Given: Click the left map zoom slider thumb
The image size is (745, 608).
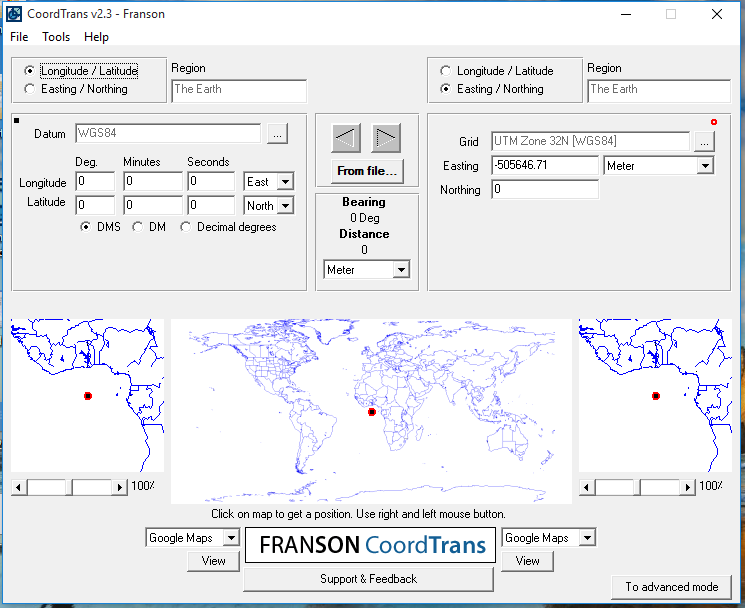Looking at the screenshot, I should [x=69, y=487].
